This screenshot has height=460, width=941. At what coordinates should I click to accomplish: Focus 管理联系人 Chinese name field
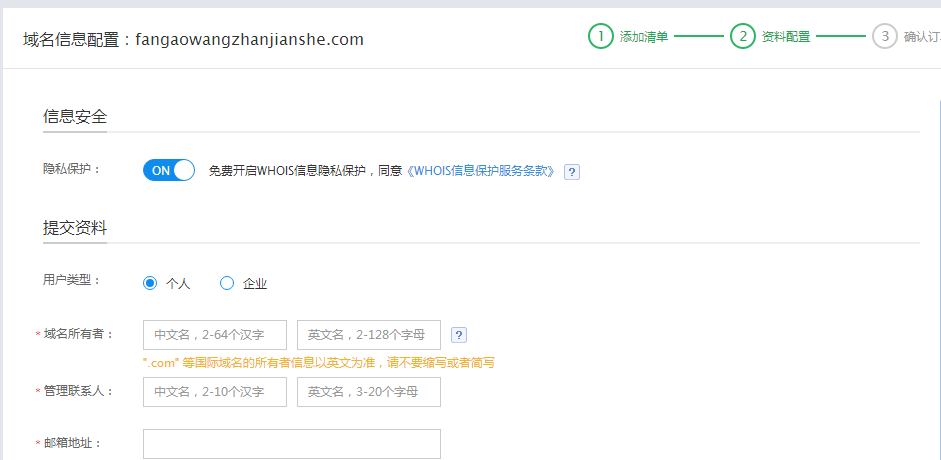pyautogui.click(x=215, y=392)
